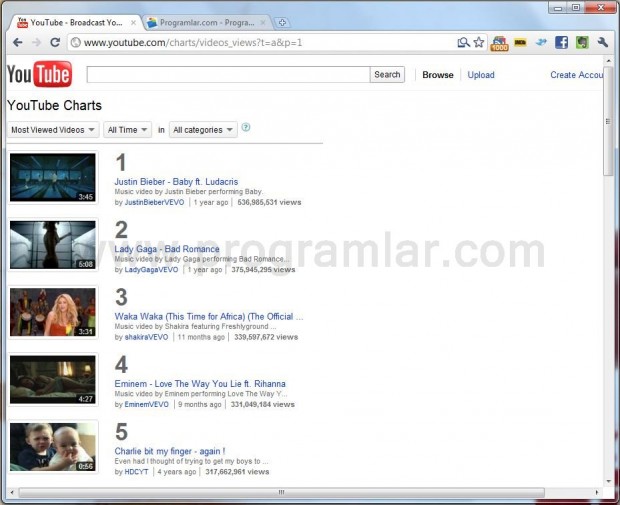Open the wrench settings menu
620x505 pixels.
coord(603,42)
